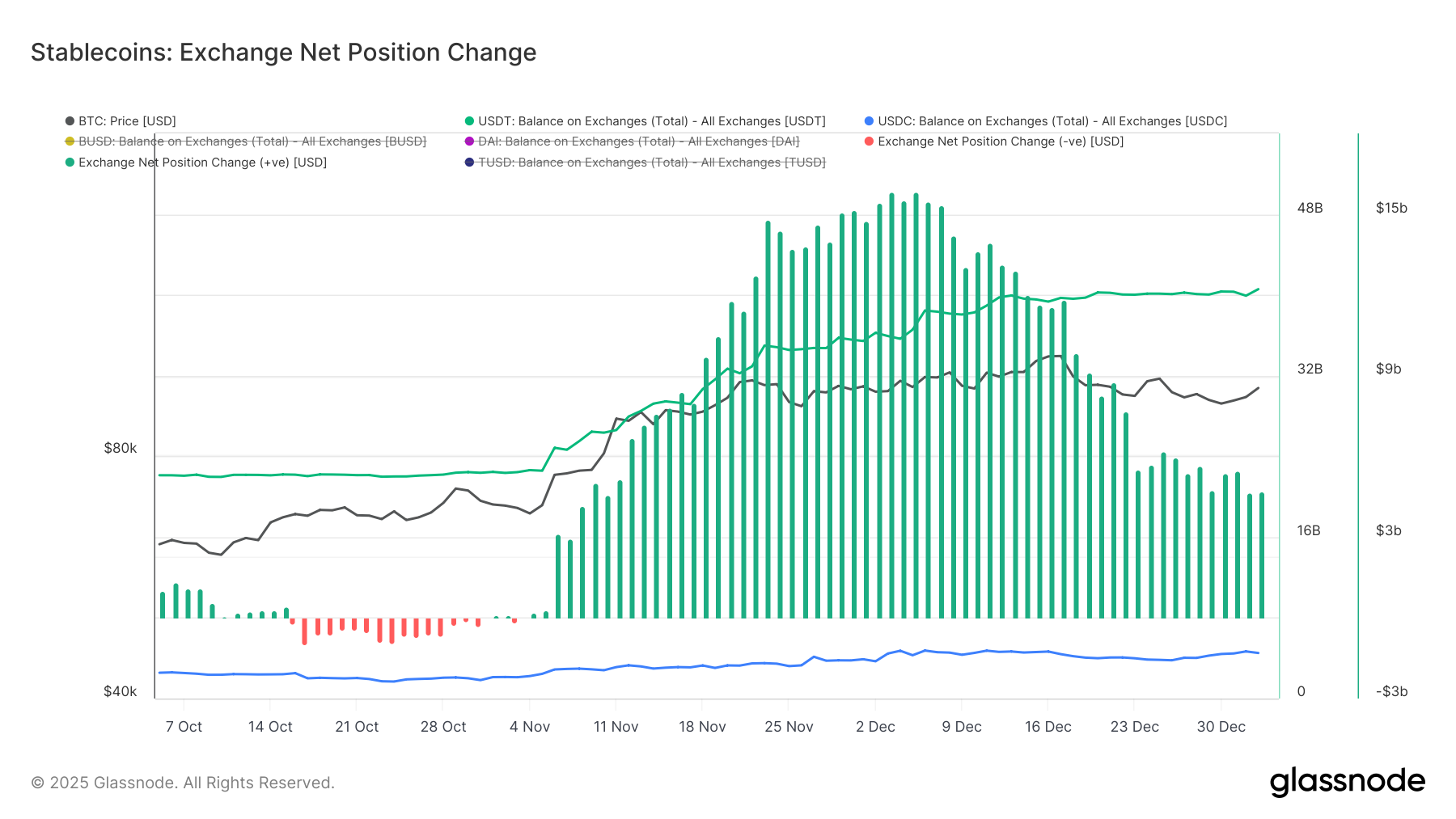Screen dimensions: 1456x819
Task: Click the $15b net position axis label
Action: [x=1391, y=208]
